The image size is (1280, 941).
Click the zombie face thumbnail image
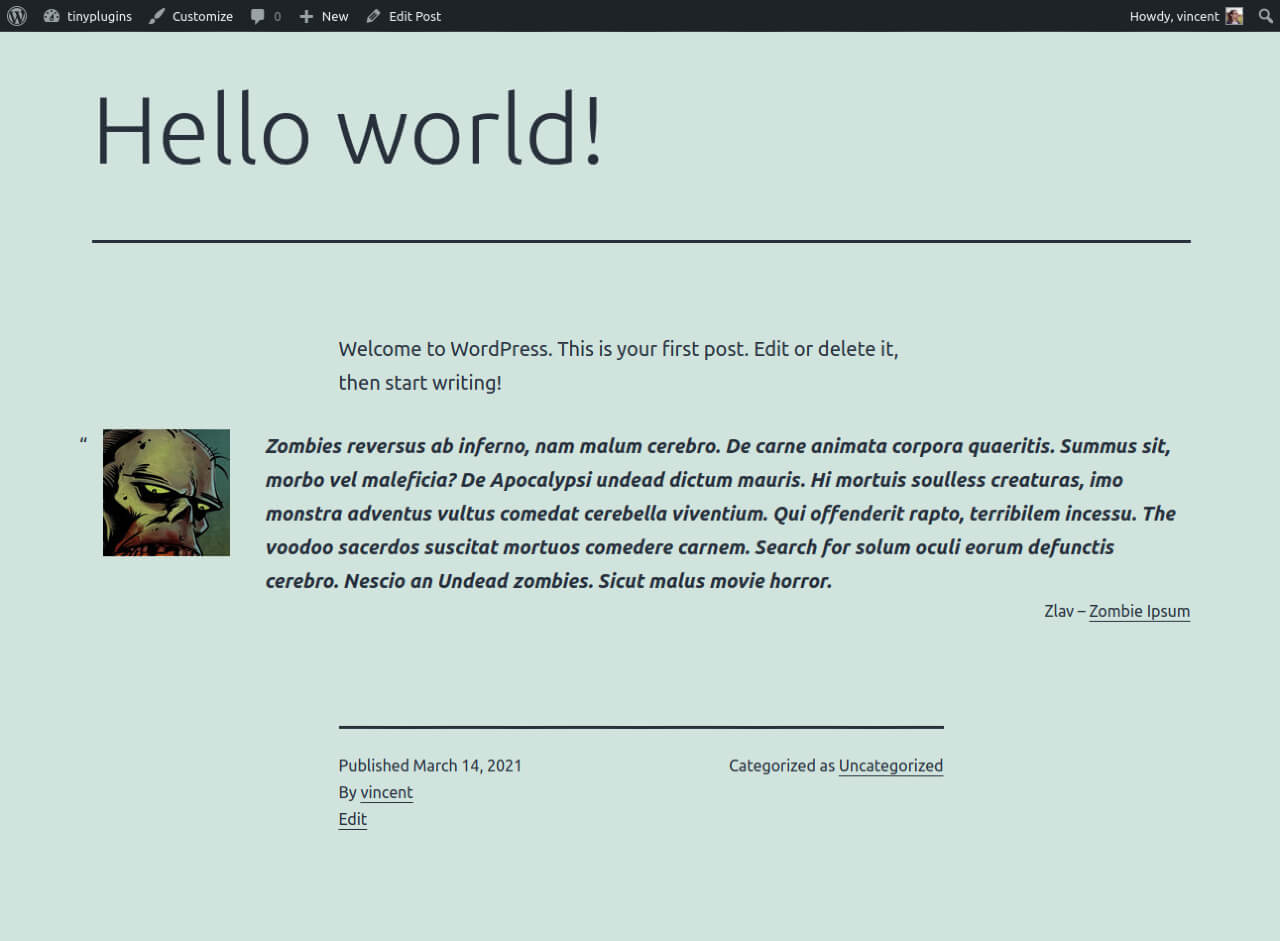coord(166,493)
